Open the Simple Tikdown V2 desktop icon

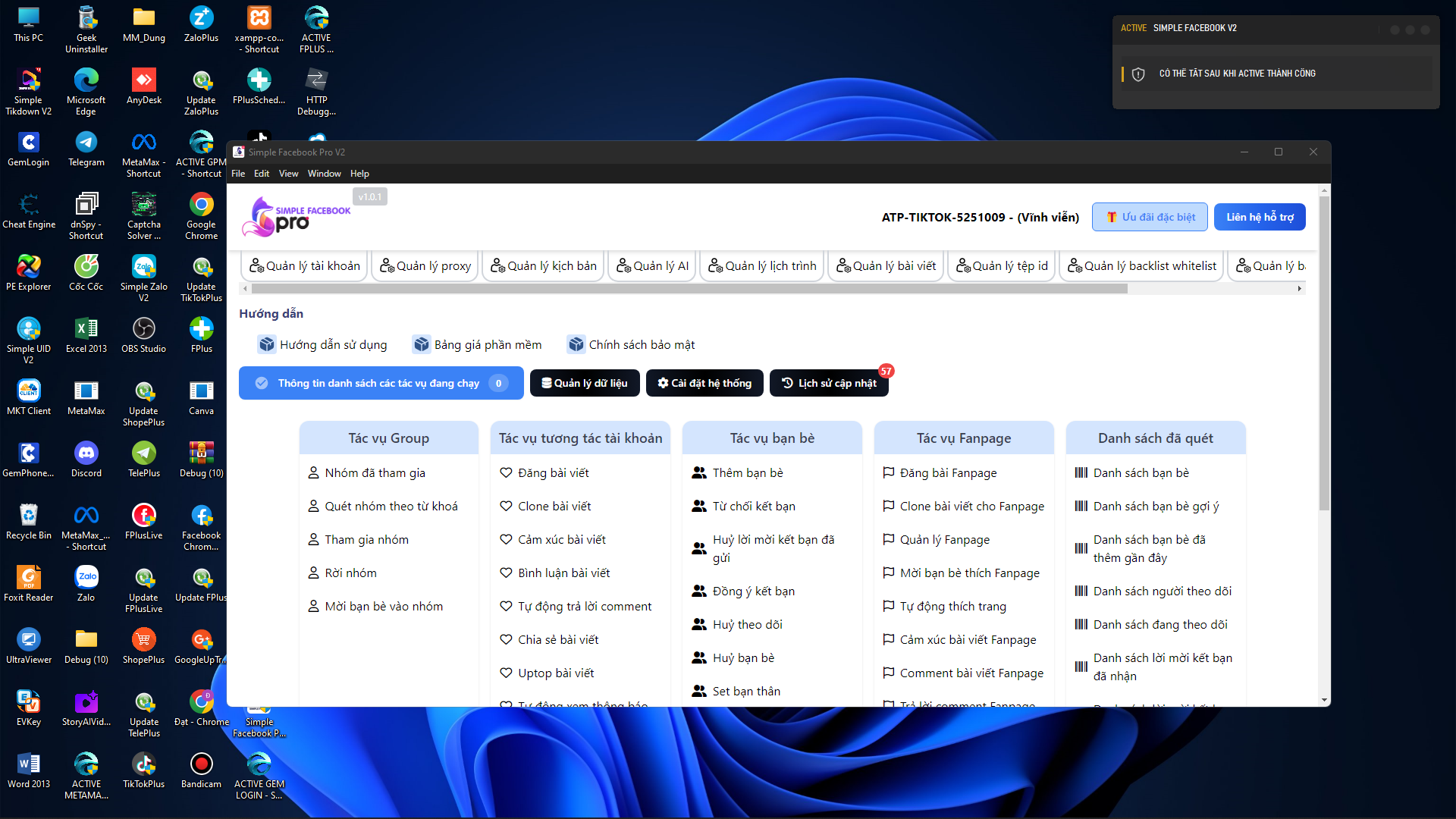(29, 92)
